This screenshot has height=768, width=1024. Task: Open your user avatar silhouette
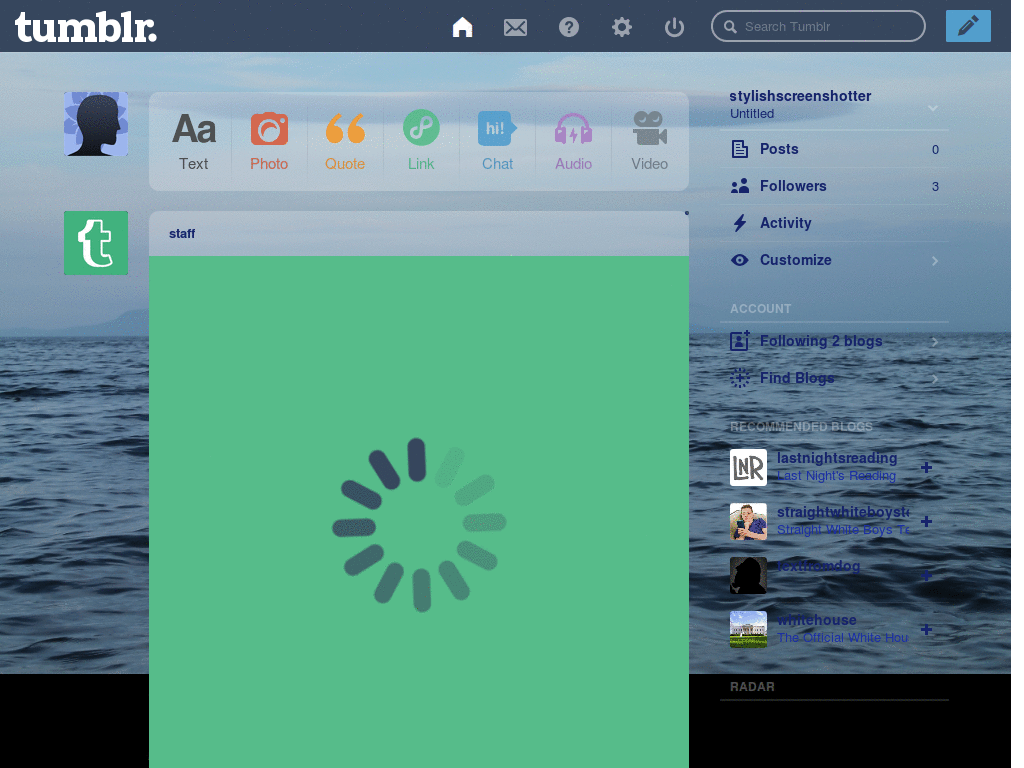click(x=96, y=124)
